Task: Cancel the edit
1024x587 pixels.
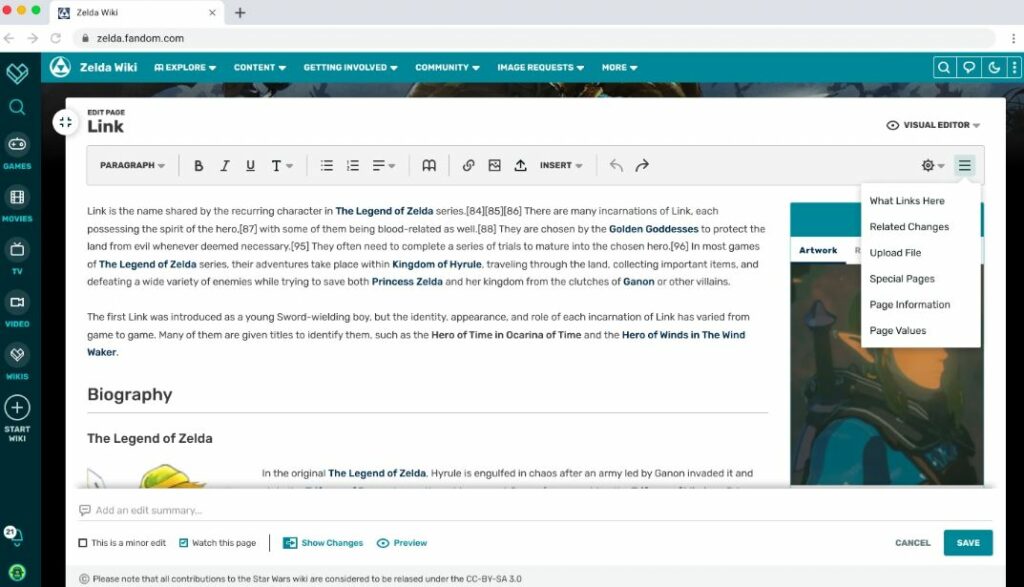Action: coord(912,543)
